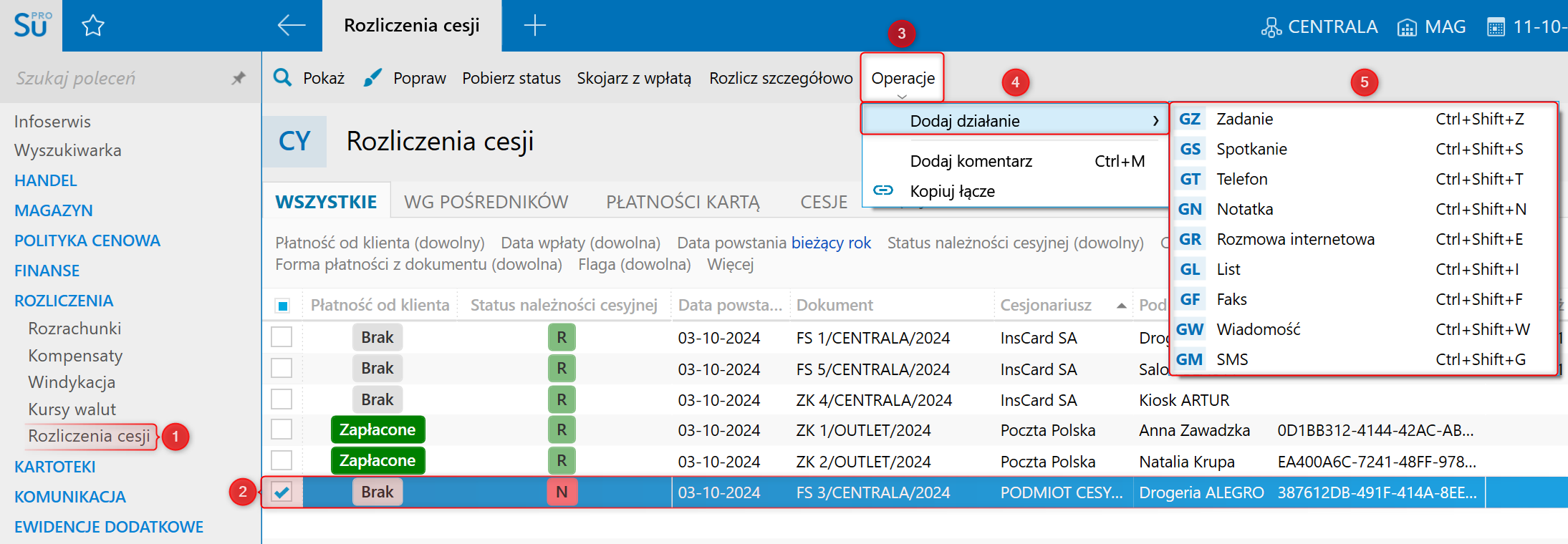Viewport: 1568px width, 544px height.
Task: Click Rozlicz szczegółowo button
Action: [x=781, y=78]
